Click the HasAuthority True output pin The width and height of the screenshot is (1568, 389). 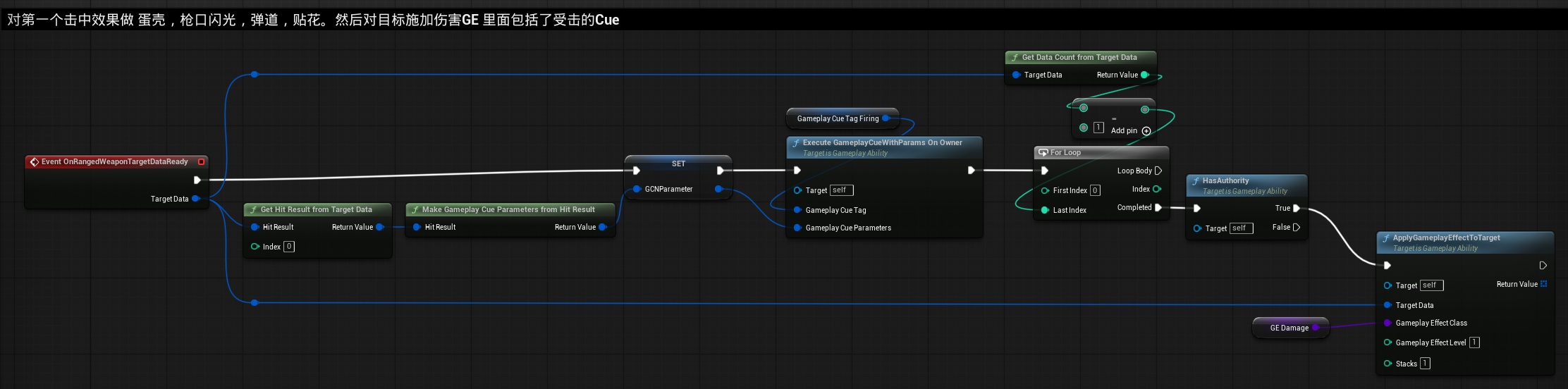(1296, 208)
